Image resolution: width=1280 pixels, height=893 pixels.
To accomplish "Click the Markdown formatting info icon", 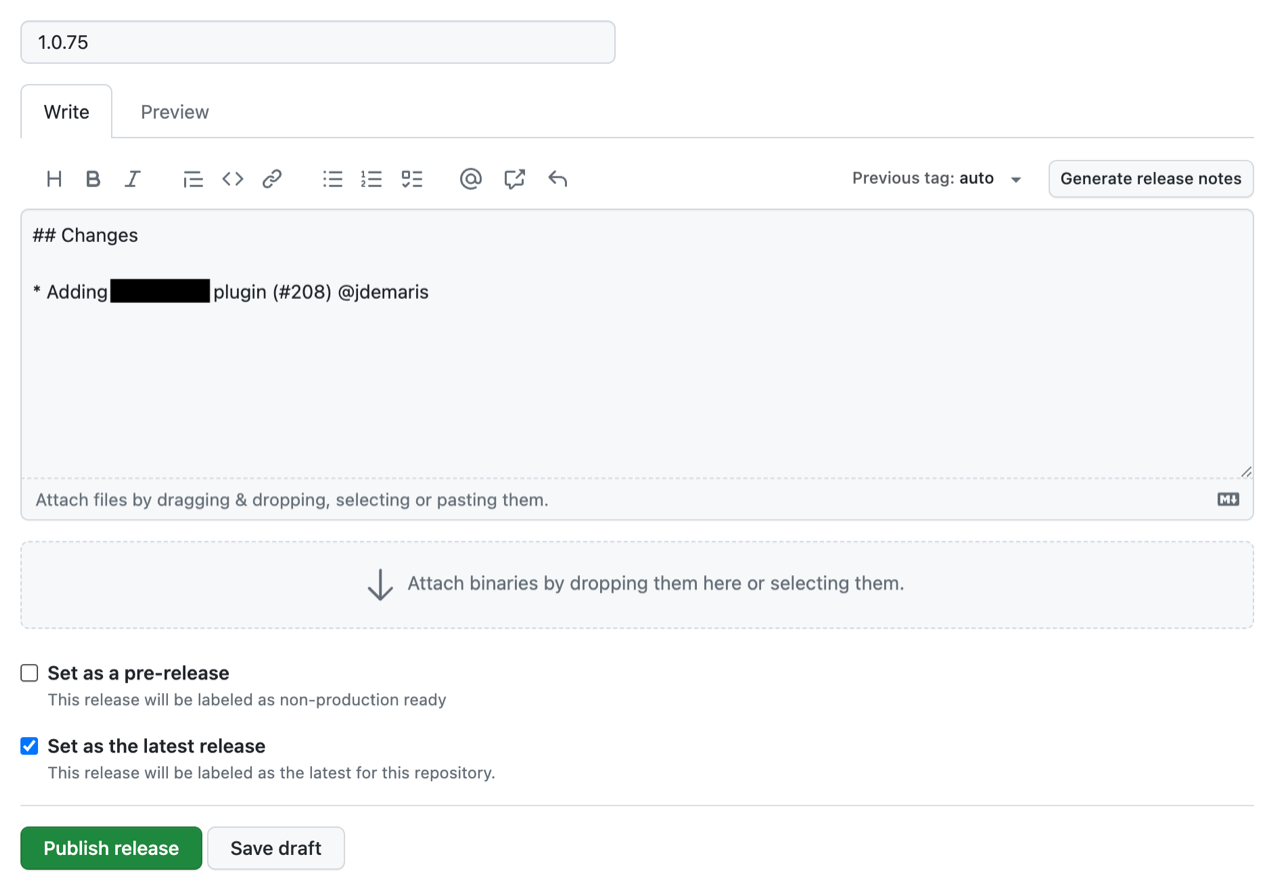I will (1228, 498).
